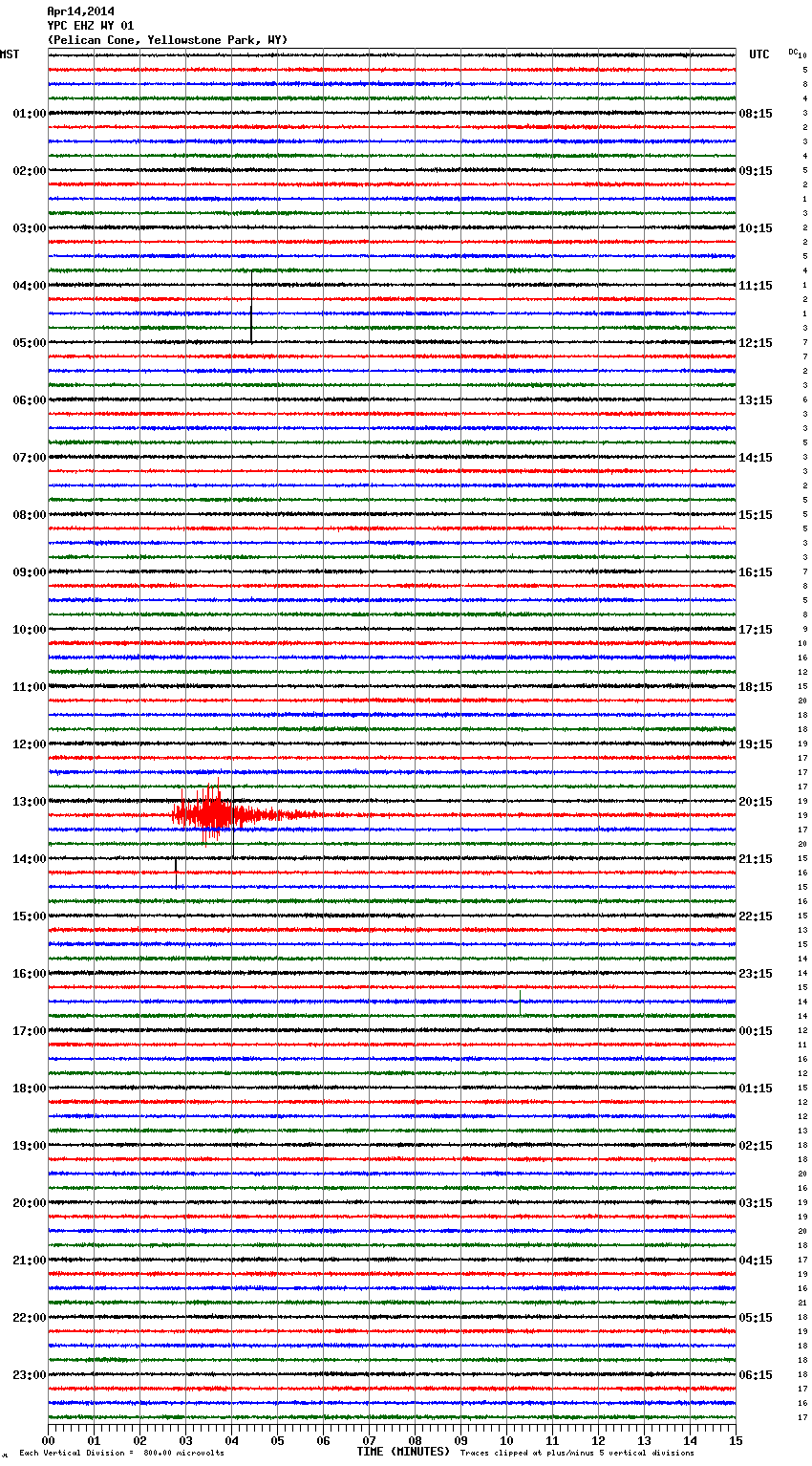Click the 02:15 UTC time label
Viewport: 812px width, 1466px height.
point(756,1146)
